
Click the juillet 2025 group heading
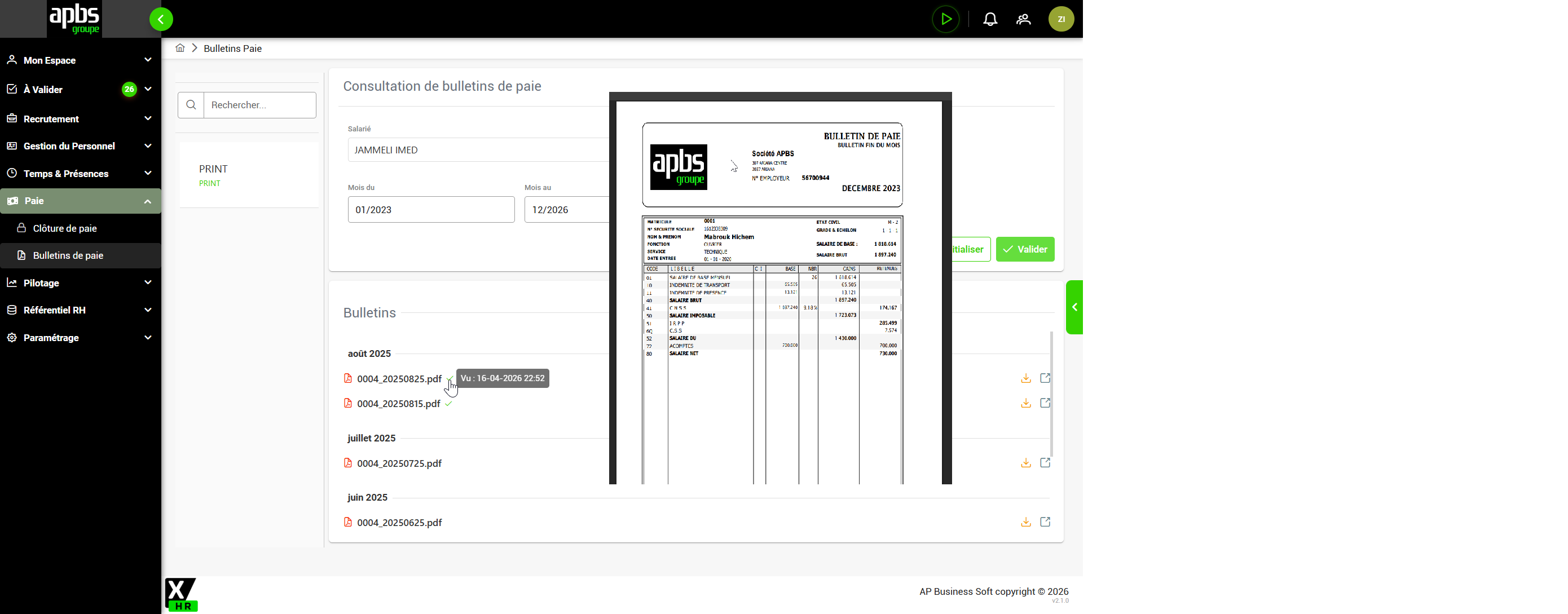coord(371,438)
